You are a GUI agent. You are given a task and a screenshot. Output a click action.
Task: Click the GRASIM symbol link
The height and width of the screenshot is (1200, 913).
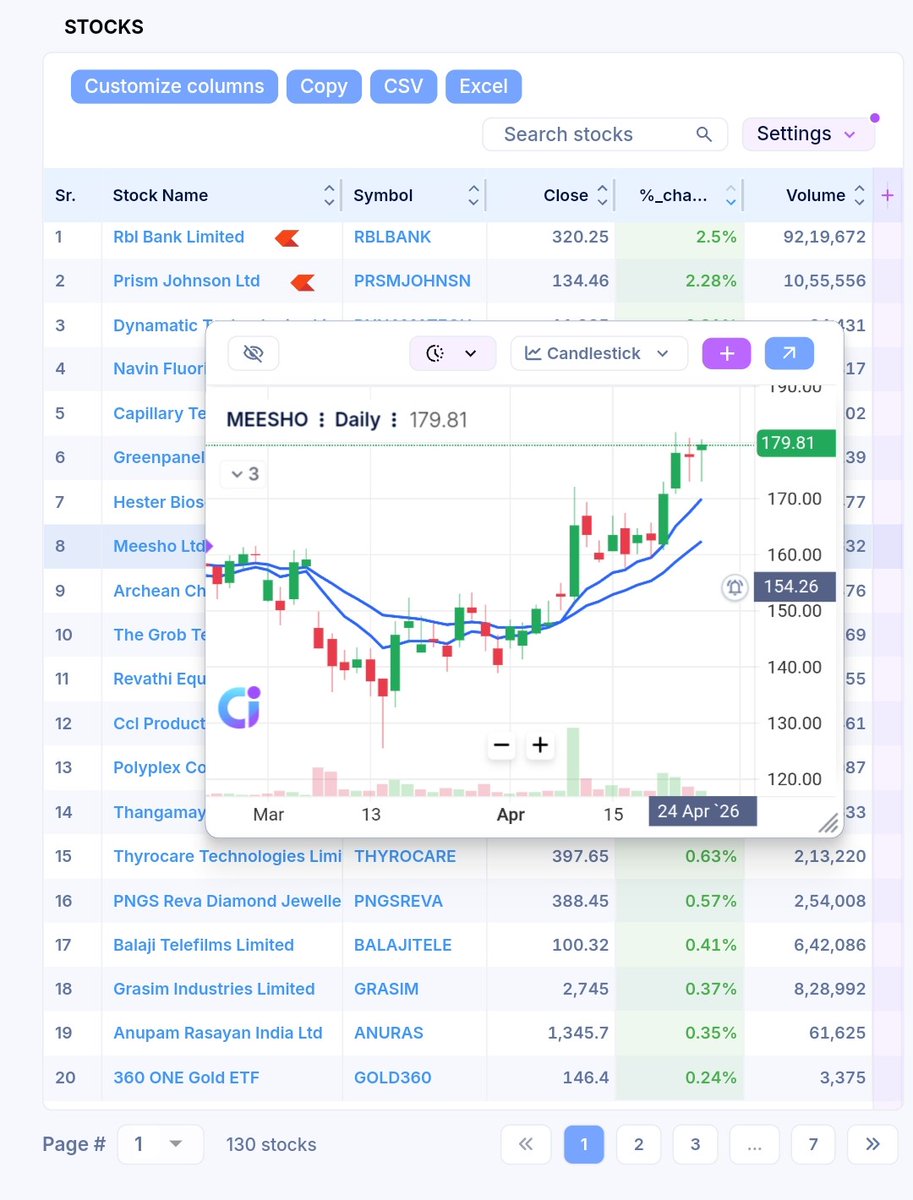386,989
